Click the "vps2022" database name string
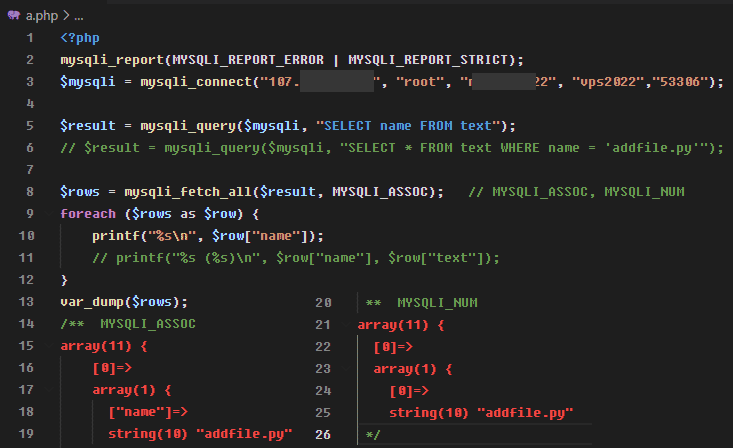The height and width of the screenshot is (448, 733). click(608, 82)
